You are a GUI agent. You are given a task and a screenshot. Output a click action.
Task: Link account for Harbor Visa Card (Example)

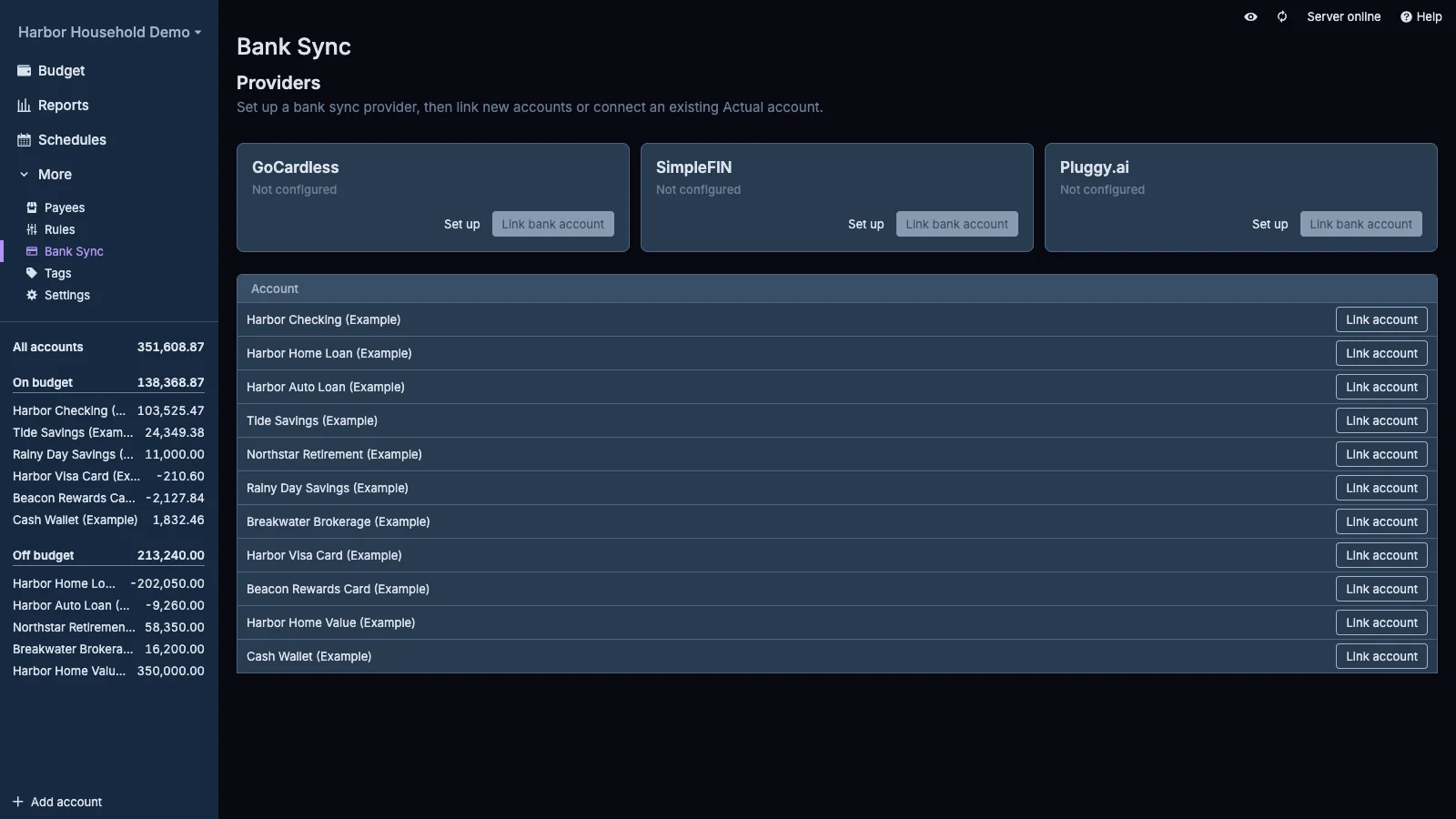point(1381,555)
